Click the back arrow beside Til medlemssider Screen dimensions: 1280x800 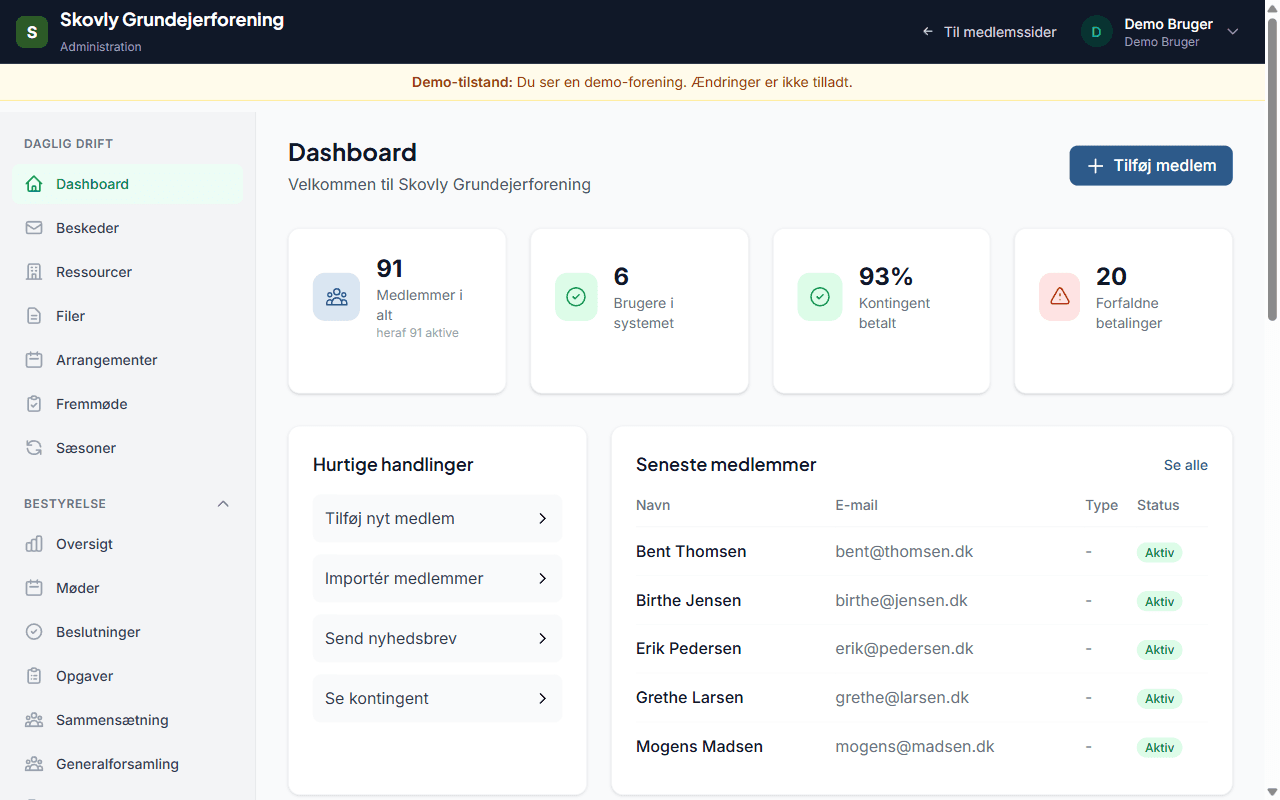tap(928, 32)
